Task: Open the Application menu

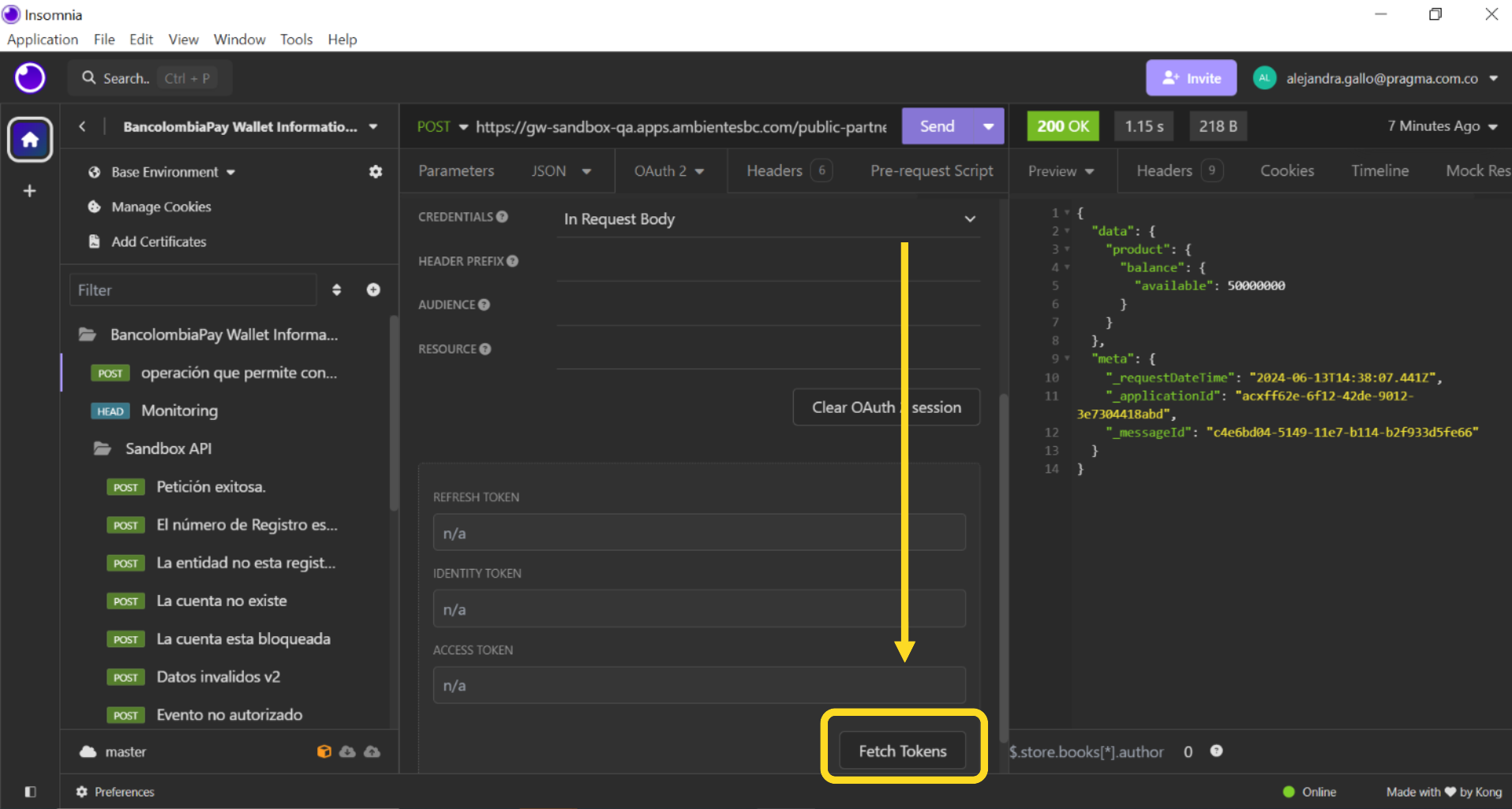Action: click(43, 39)
